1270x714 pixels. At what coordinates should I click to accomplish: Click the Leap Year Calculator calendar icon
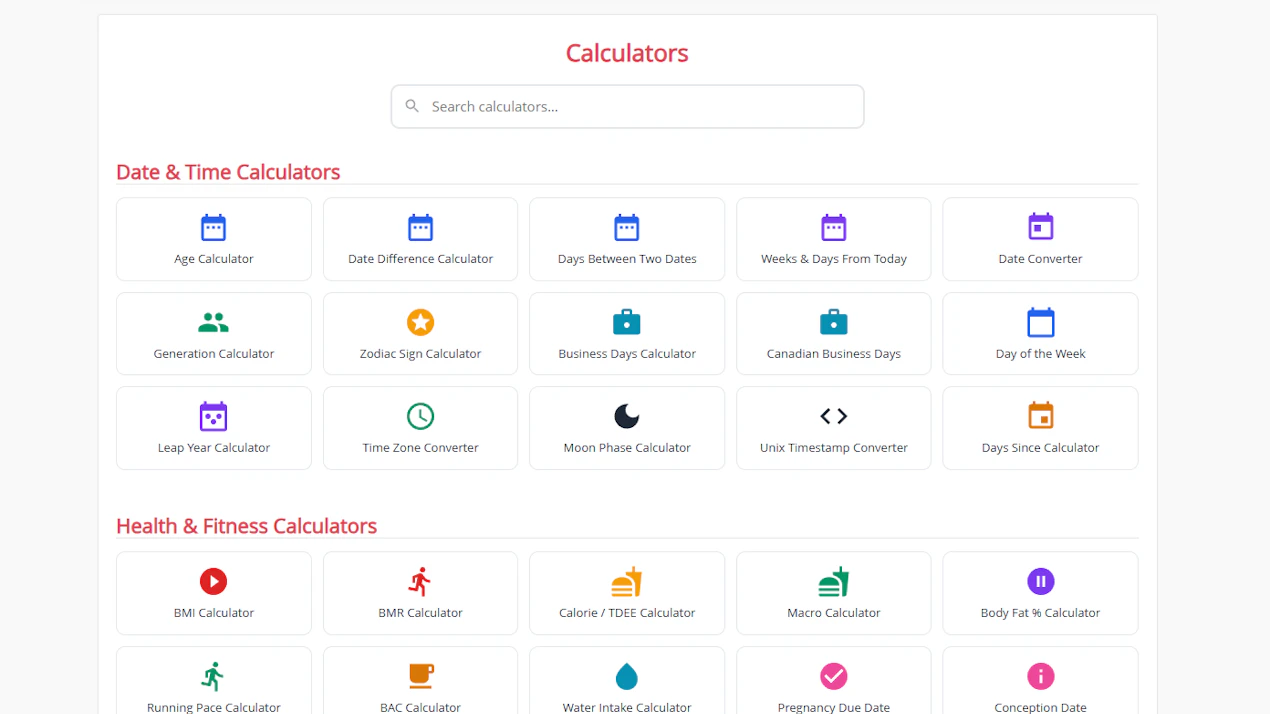tap(213, 416)
